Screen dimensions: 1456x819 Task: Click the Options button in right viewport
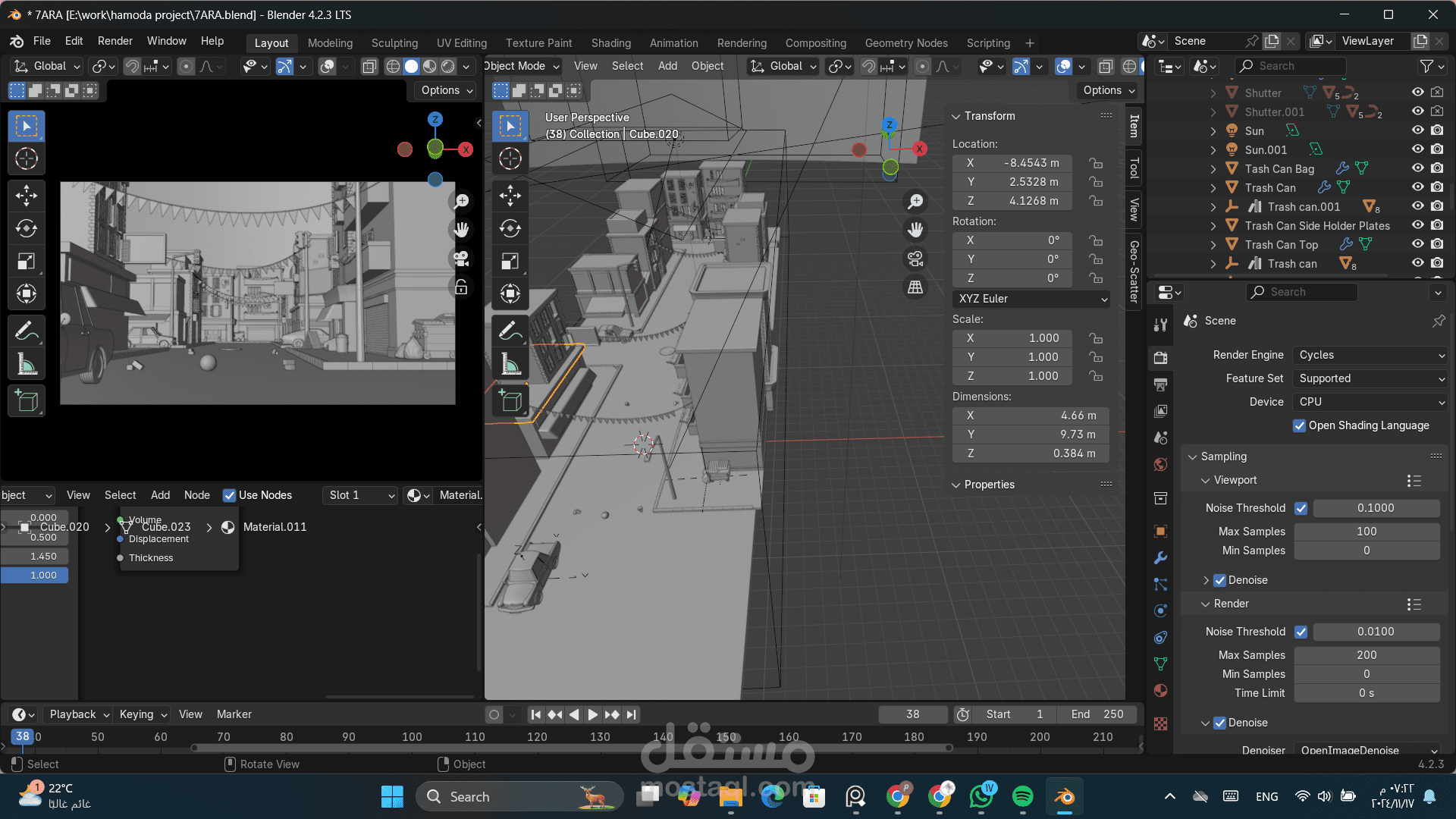[x=1108, y=90]
